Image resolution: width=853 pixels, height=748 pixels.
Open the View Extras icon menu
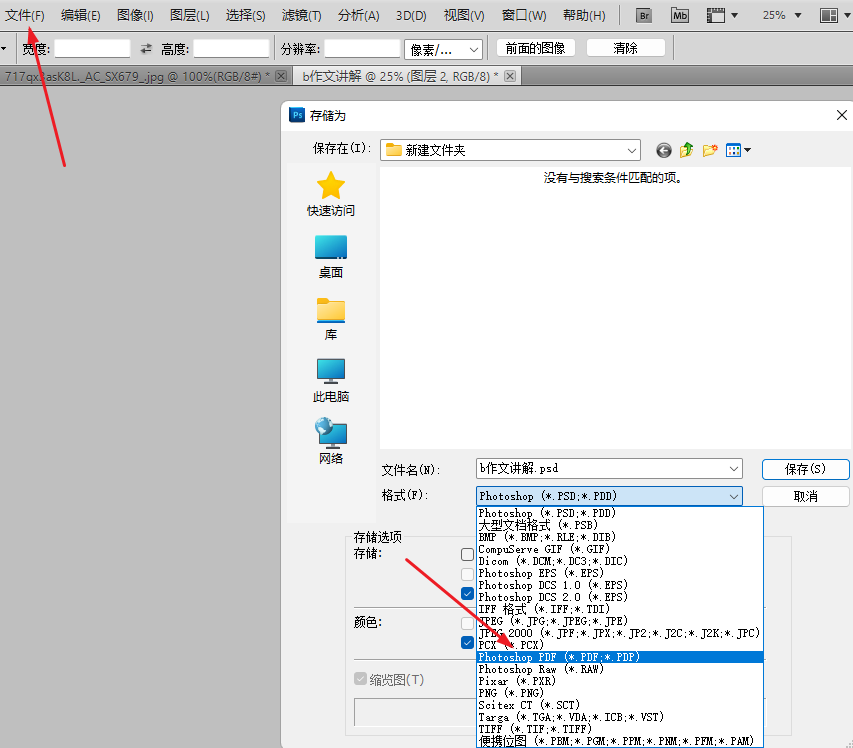coord(736,15)
